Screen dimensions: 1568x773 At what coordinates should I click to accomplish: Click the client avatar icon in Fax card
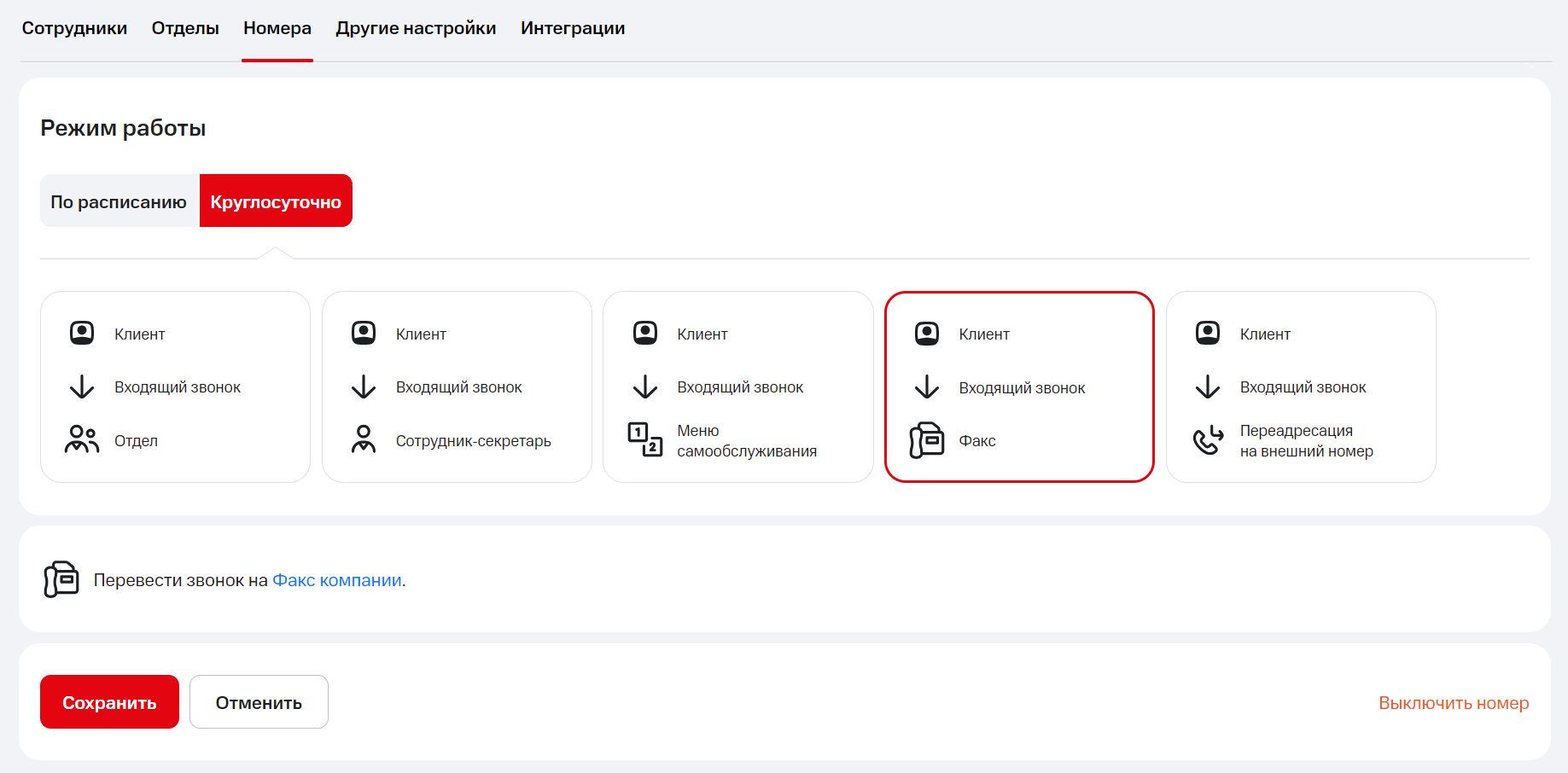point(927,334)
